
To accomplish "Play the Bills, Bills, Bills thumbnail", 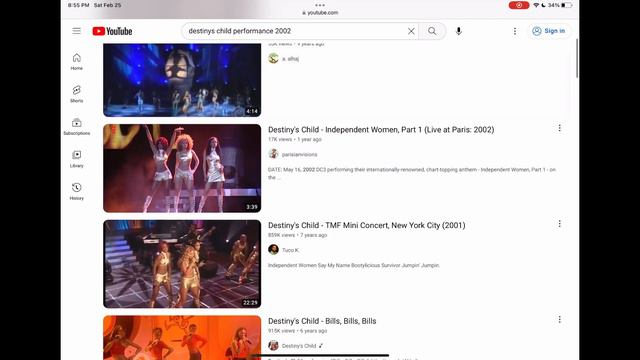I will click(x=182, y=338).
